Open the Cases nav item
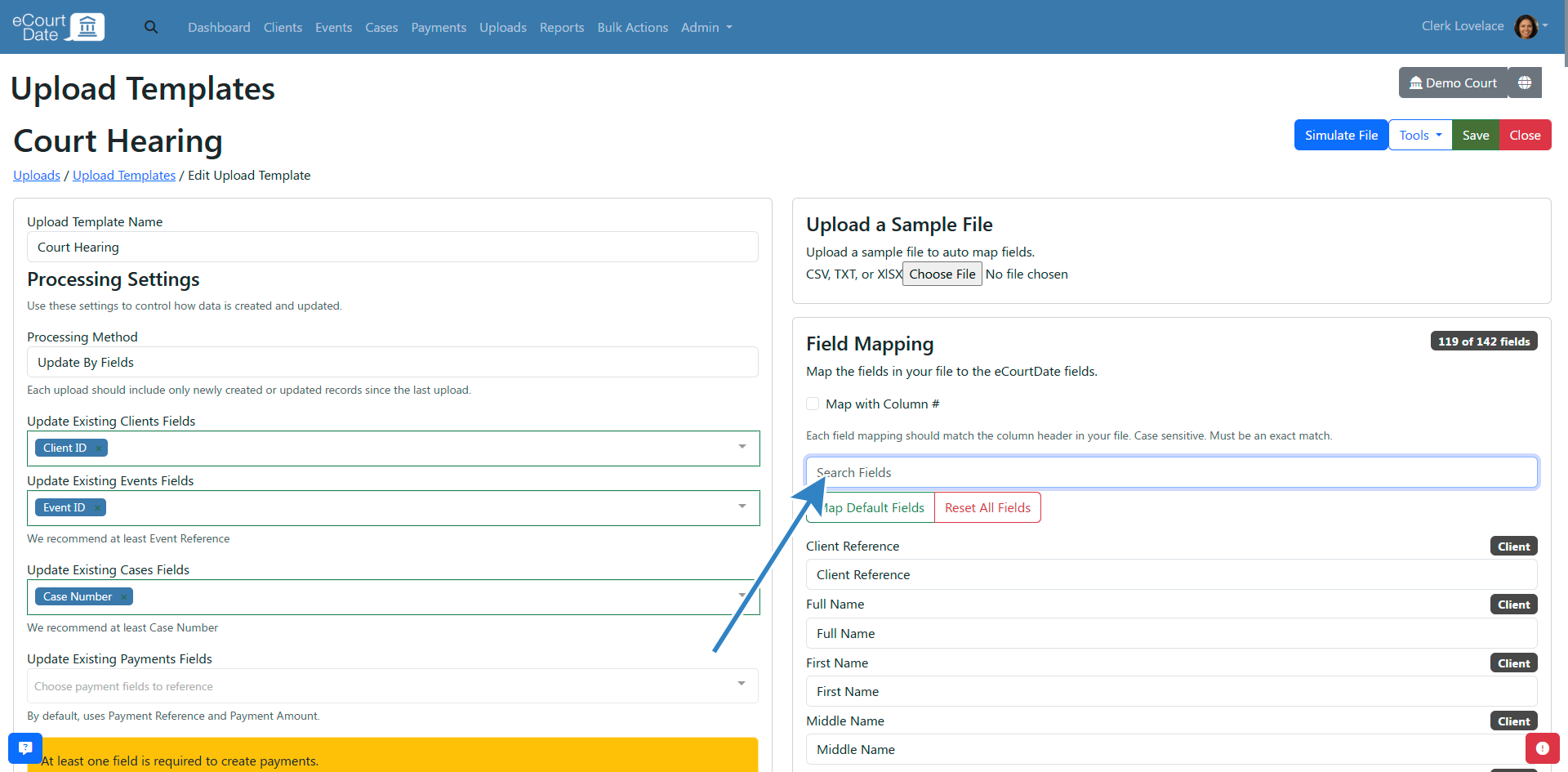Image resolution: width=1568 pixels, height=772 pixels. click(381, 27)
